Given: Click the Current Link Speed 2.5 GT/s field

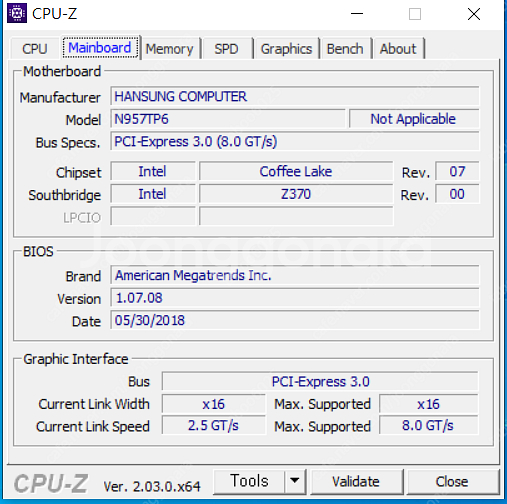Looking at the screenshot, I should [213, 426].
